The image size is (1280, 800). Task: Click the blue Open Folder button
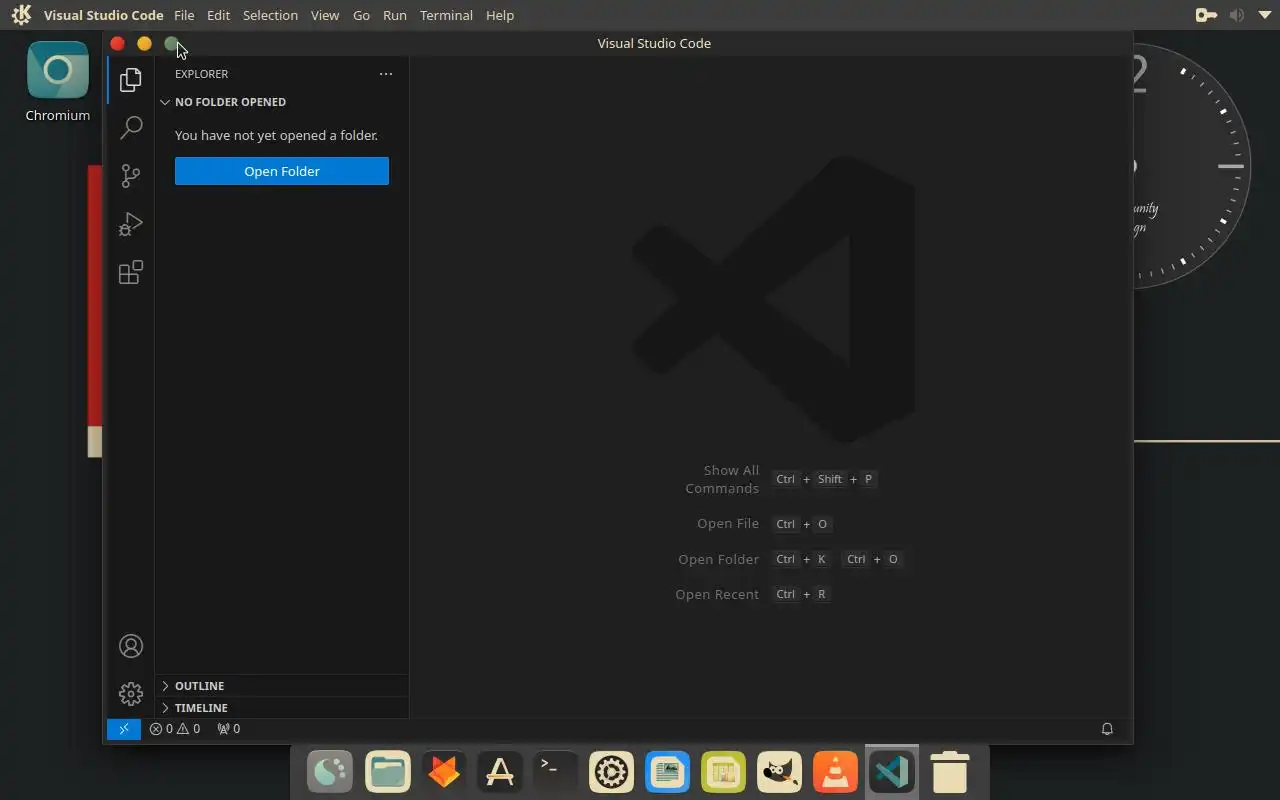coord(282,171)
